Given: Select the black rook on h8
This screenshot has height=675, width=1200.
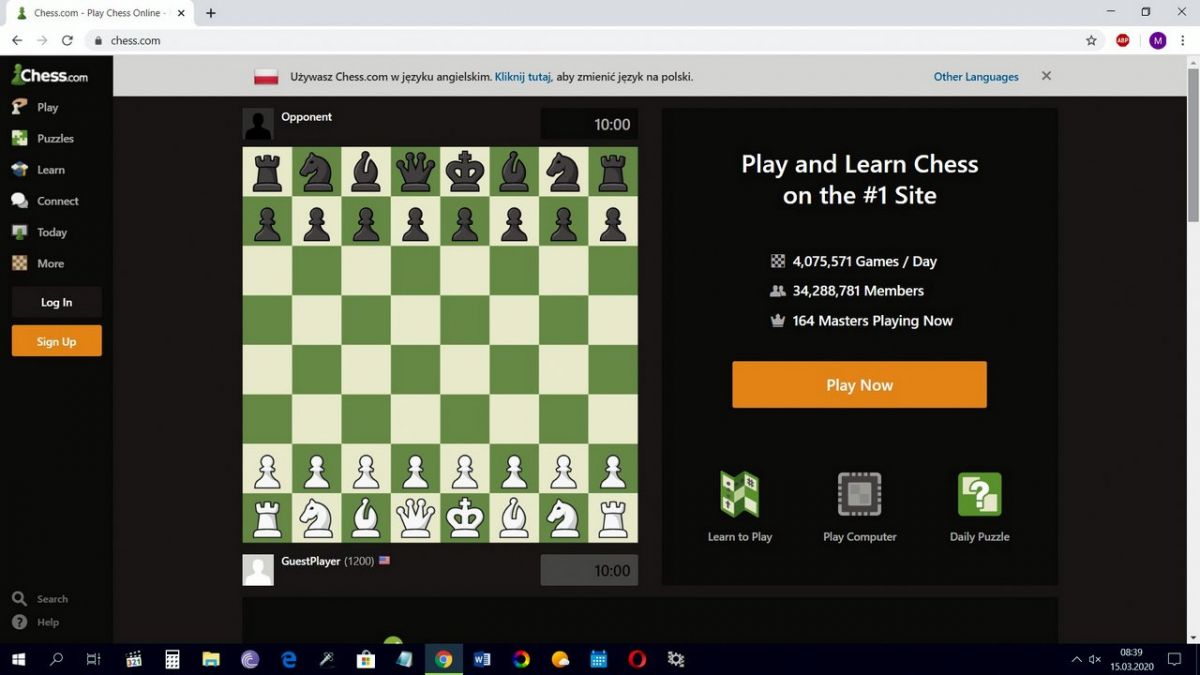Looking at the screenshot, I should click(x=613, y=172).
